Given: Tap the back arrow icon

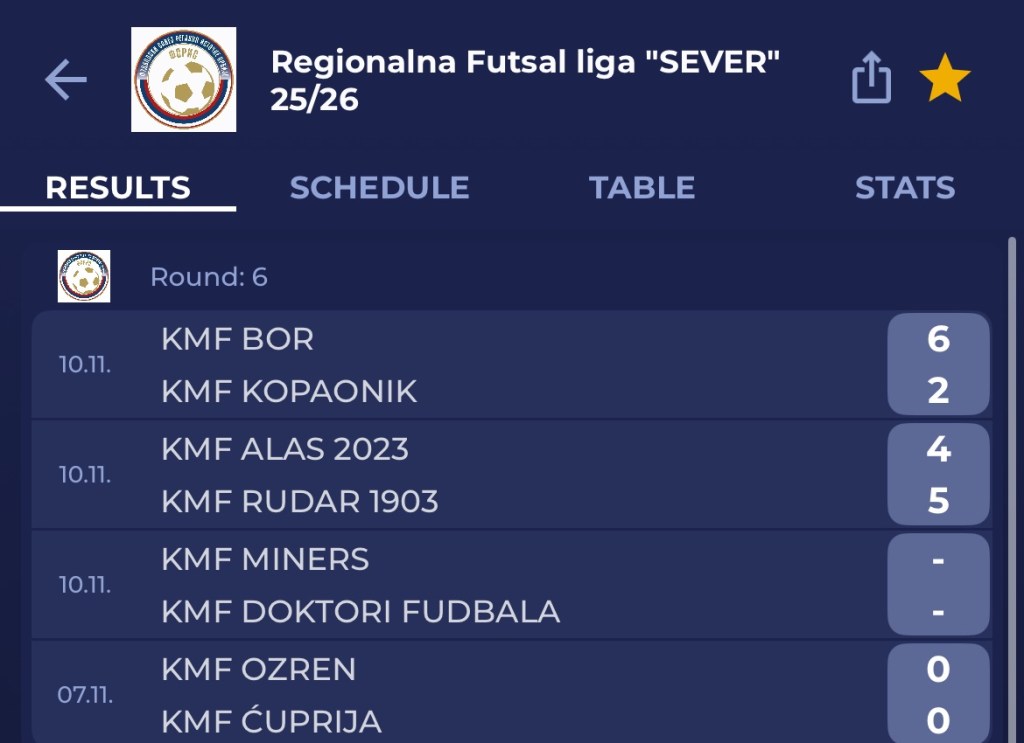Looking at the screenshot, I should pyautogui.click(x=66, y=80).
